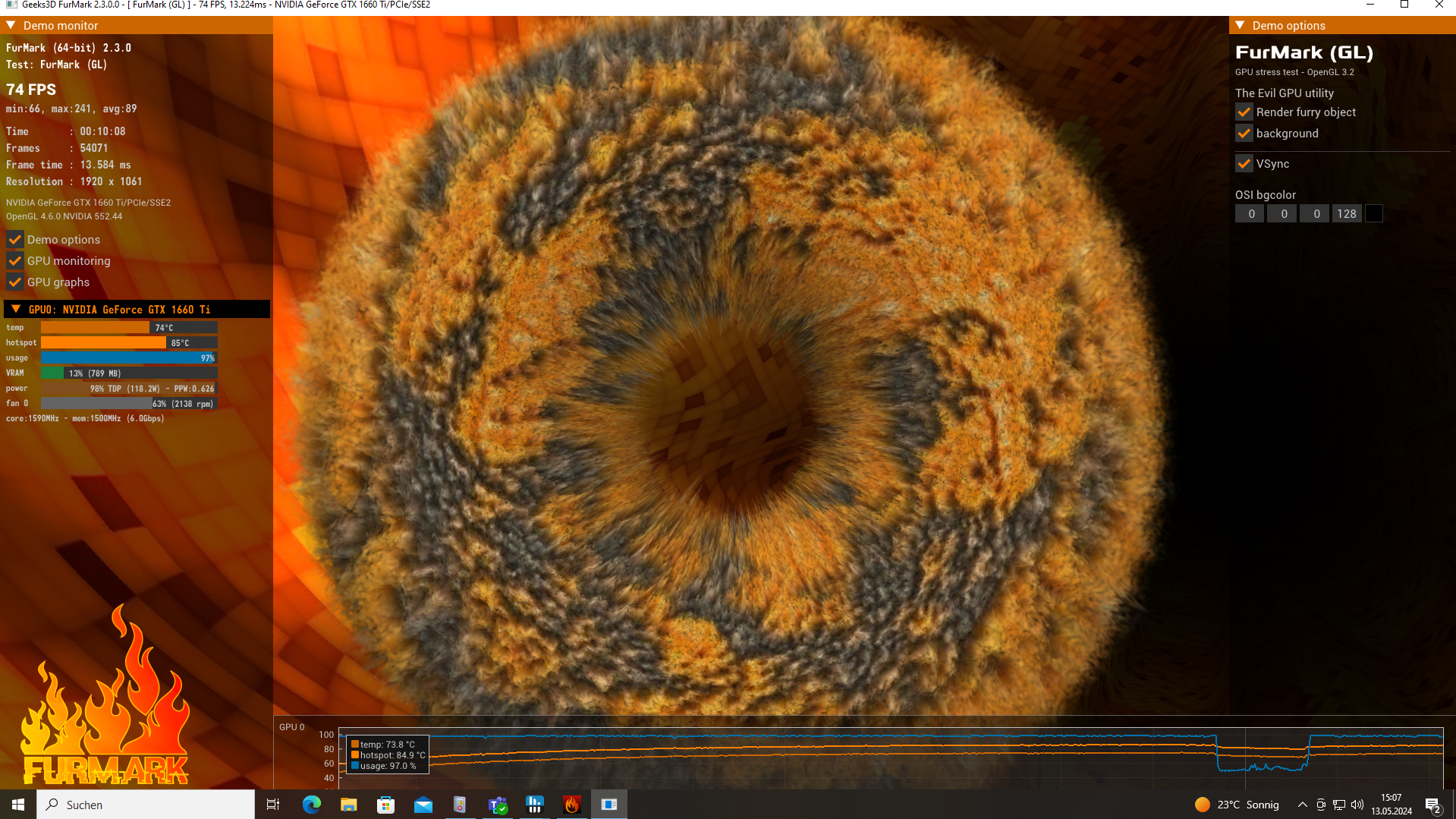This screenshot has height=819, width=1456.
Task: Click the FurMark flame logo
Action: click(105, 695)
